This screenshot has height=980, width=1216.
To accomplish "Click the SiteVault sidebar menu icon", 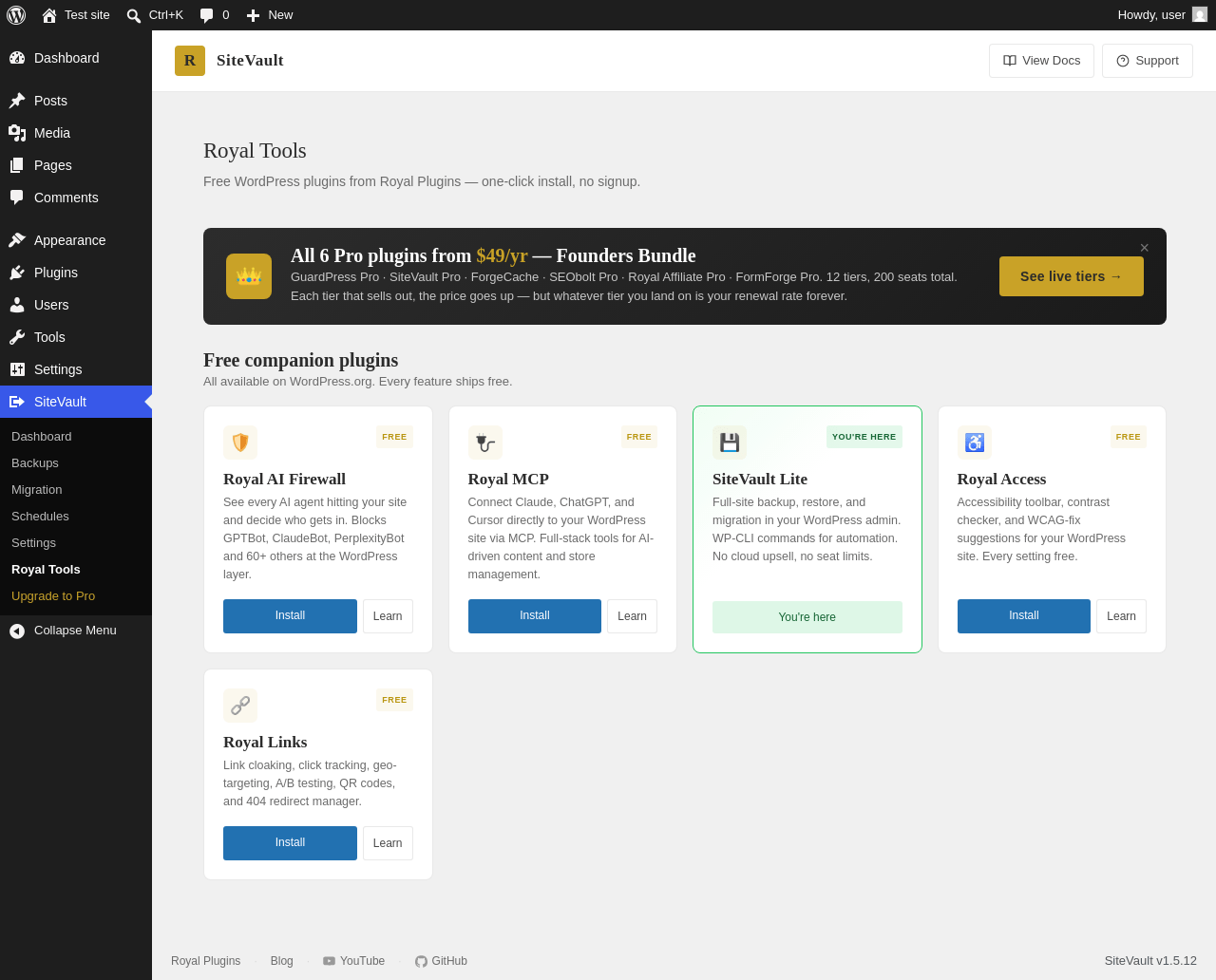I will coord(17,402).
